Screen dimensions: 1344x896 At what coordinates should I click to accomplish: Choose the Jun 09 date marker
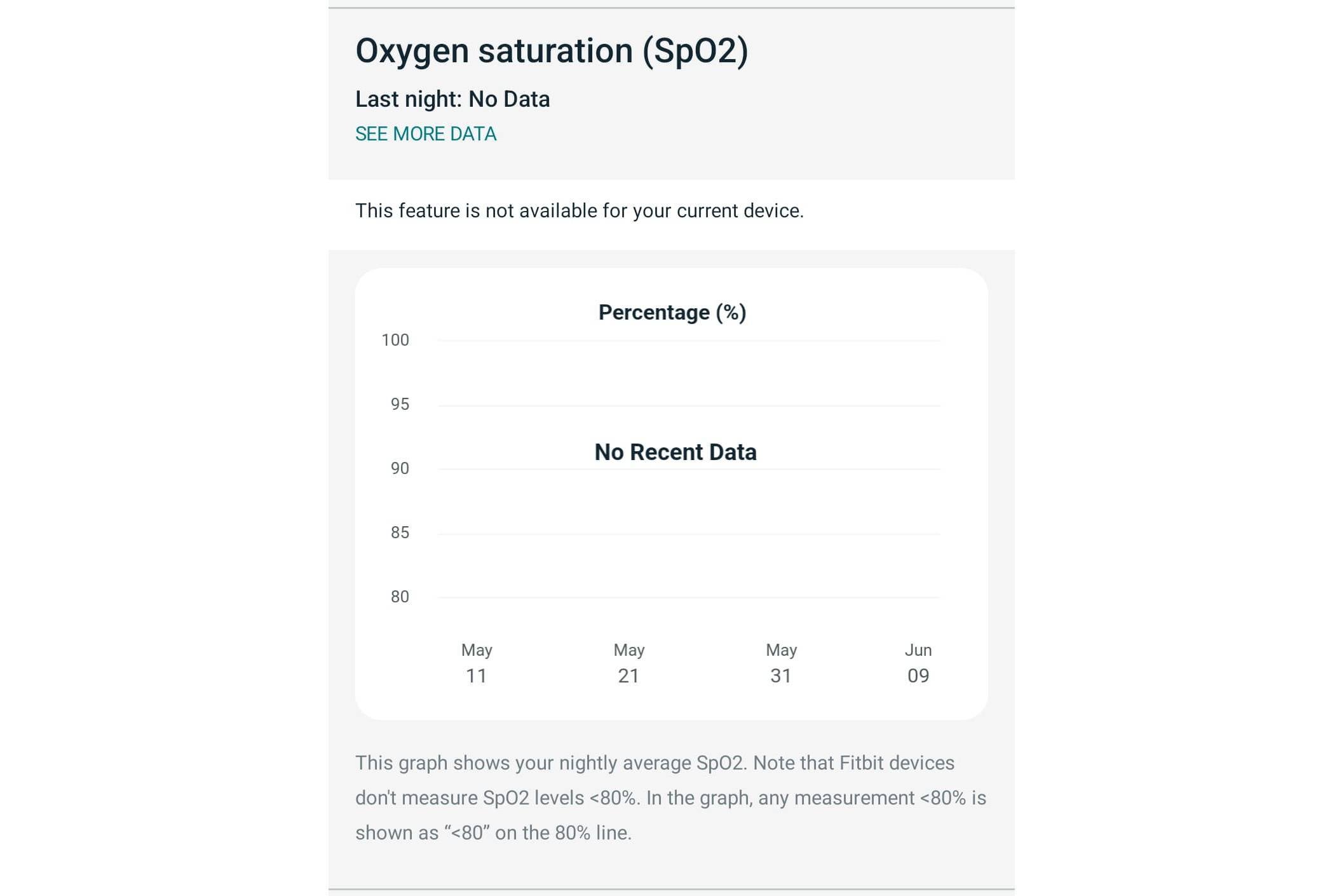[918, 663]
